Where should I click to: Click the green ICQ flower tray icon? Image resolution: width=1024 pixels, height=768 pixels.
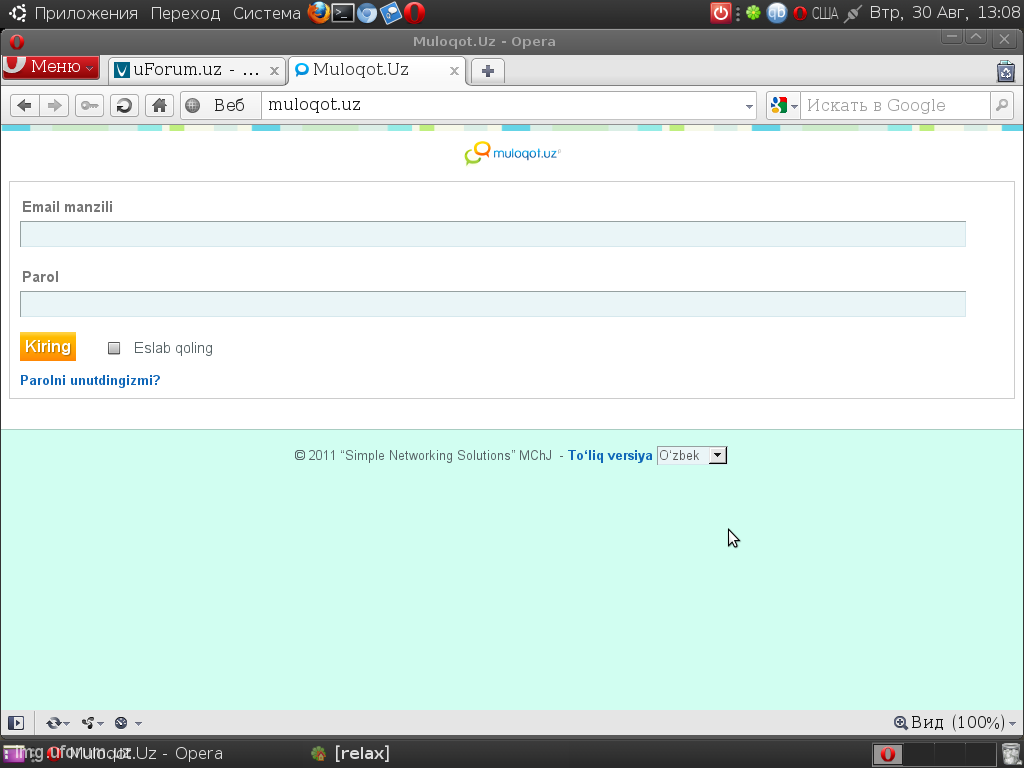[x=753, y=13]
